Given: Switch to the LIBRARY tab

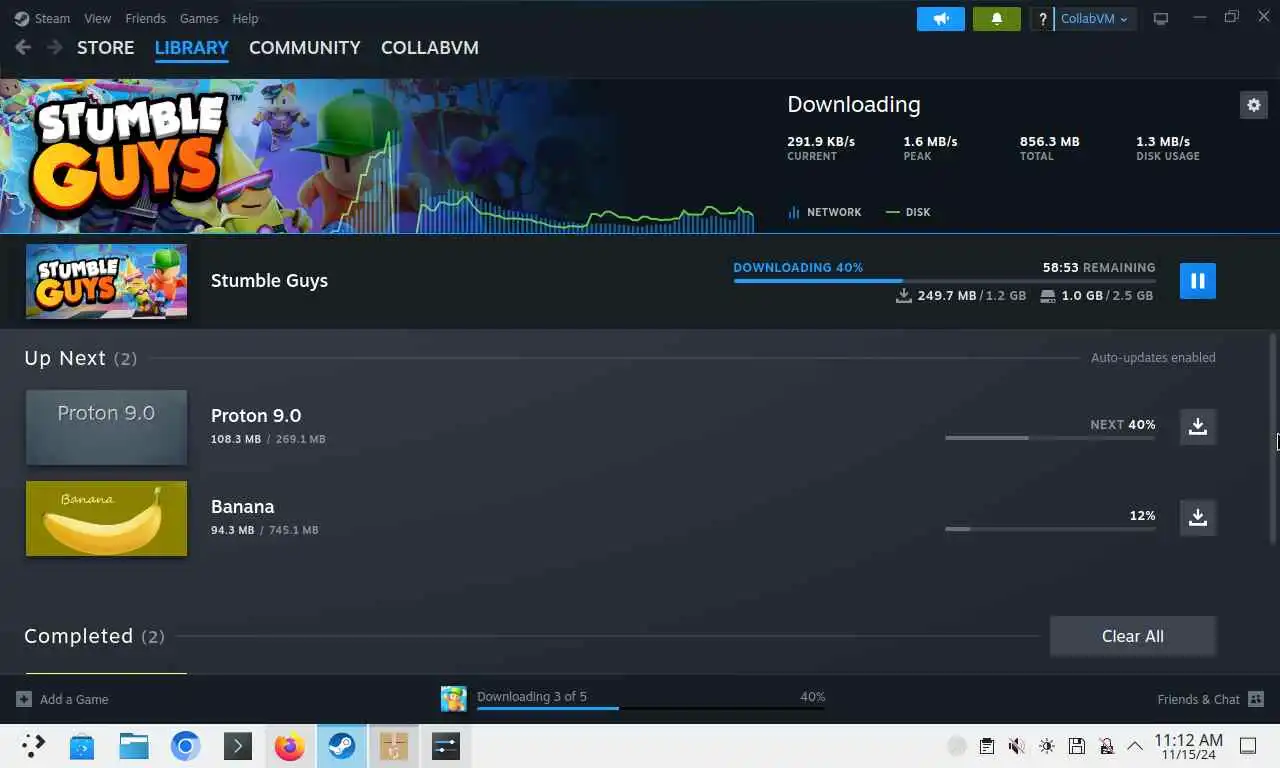Looking at the screenshot, I should coord(192,48).
